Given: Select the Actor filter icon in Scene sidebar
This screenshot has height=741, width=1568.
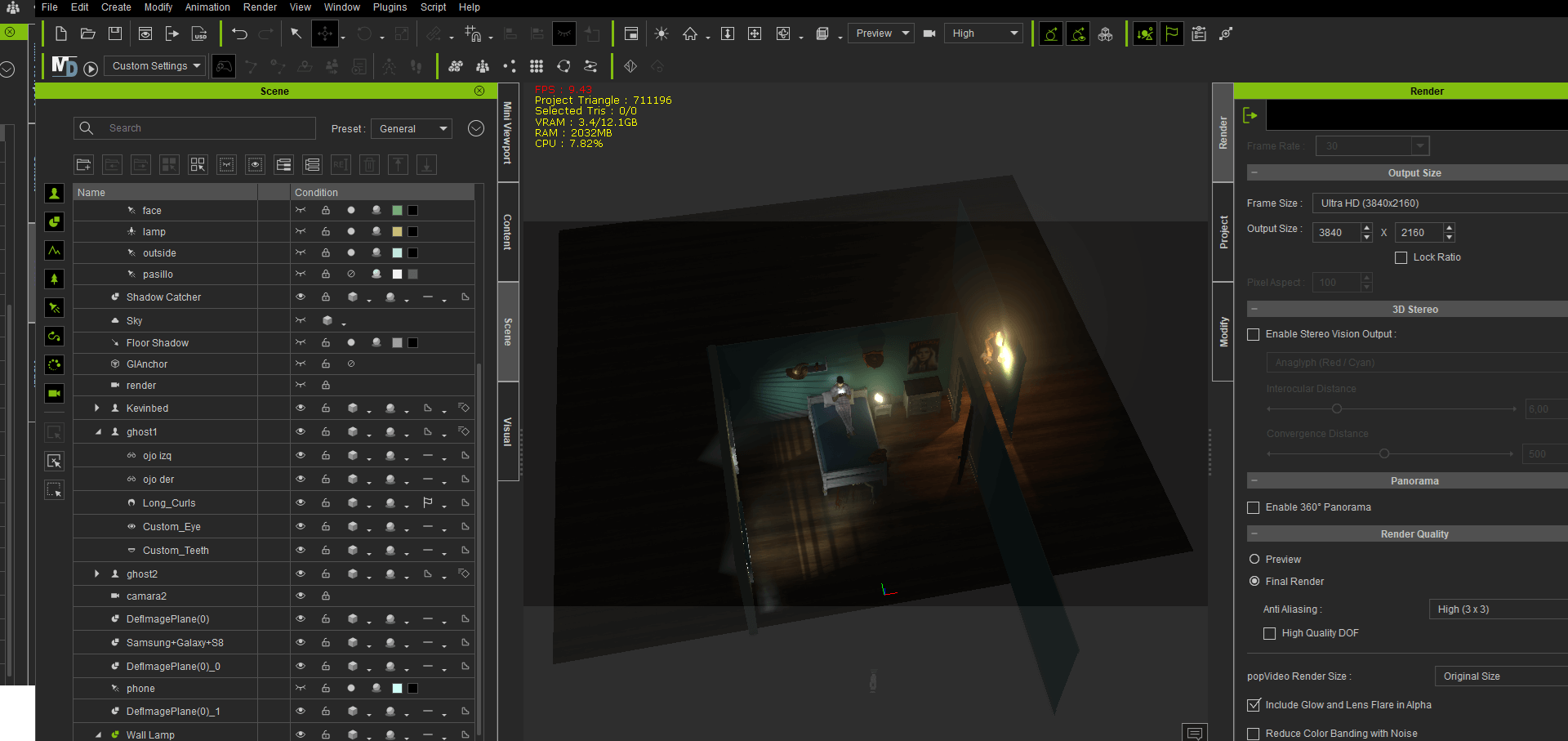Looking at the screenshot, I should click(54, 193).
